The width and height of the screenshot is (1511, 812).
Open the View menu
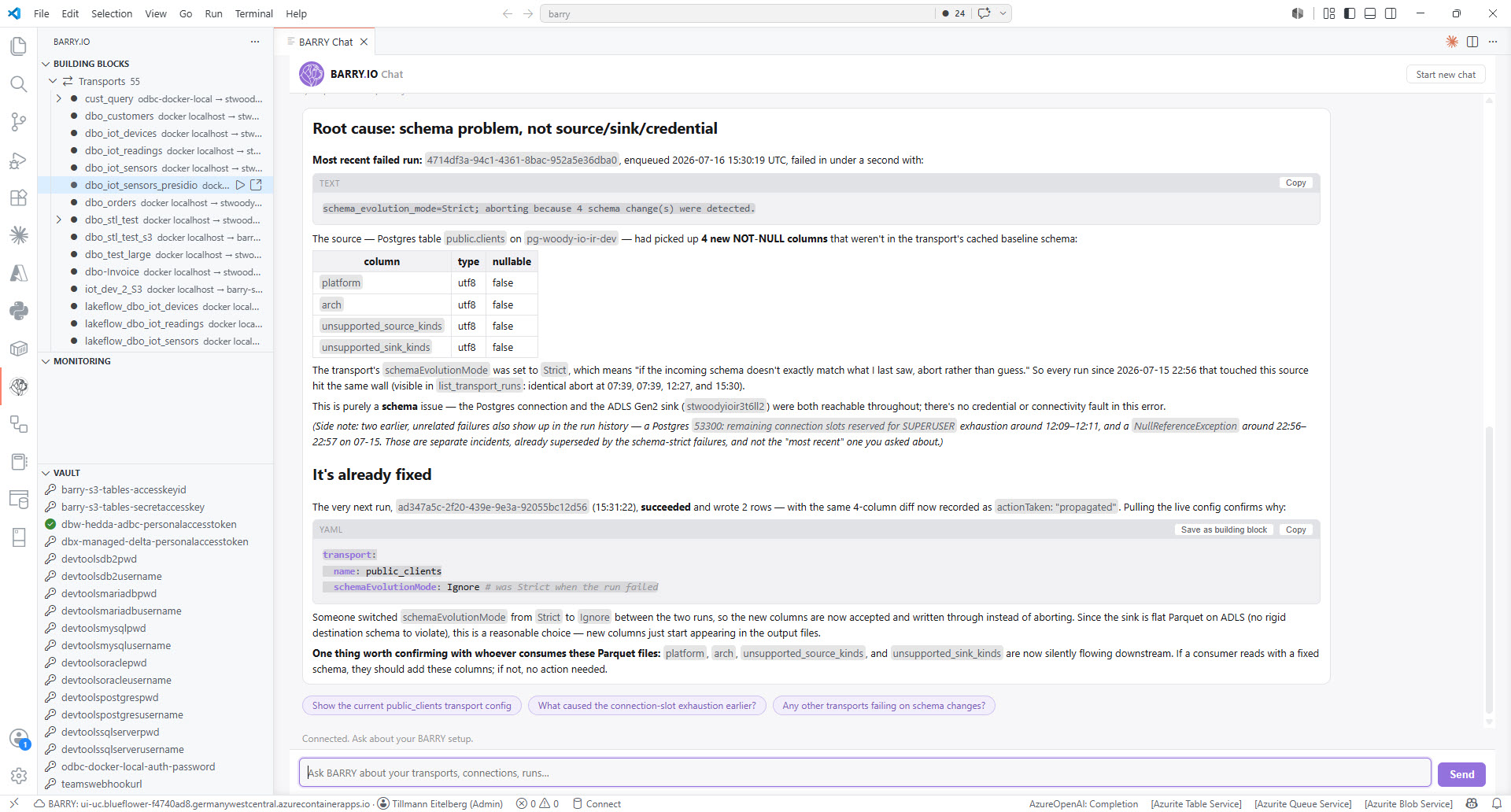coord(156,13)
